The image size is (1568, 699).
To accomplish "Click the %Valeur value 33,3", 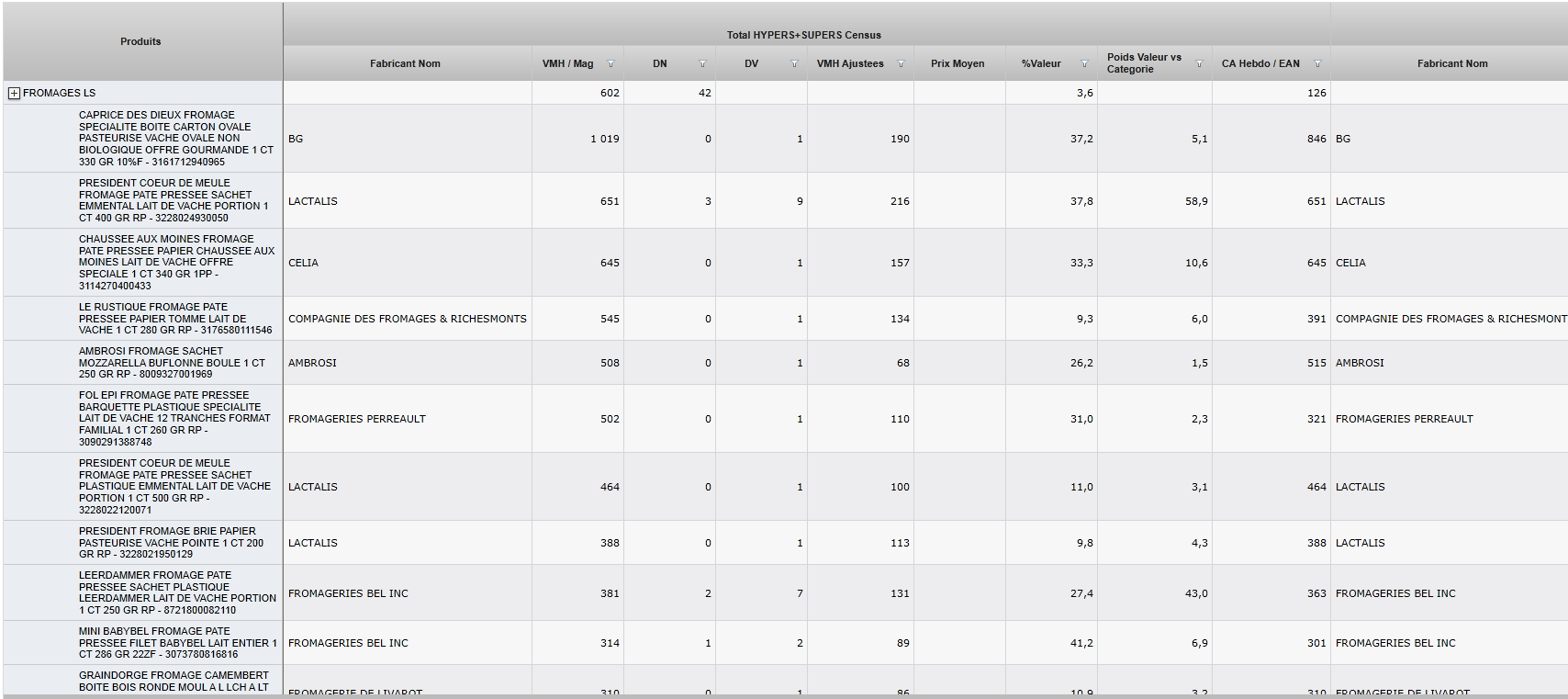I will point(1081,263).
